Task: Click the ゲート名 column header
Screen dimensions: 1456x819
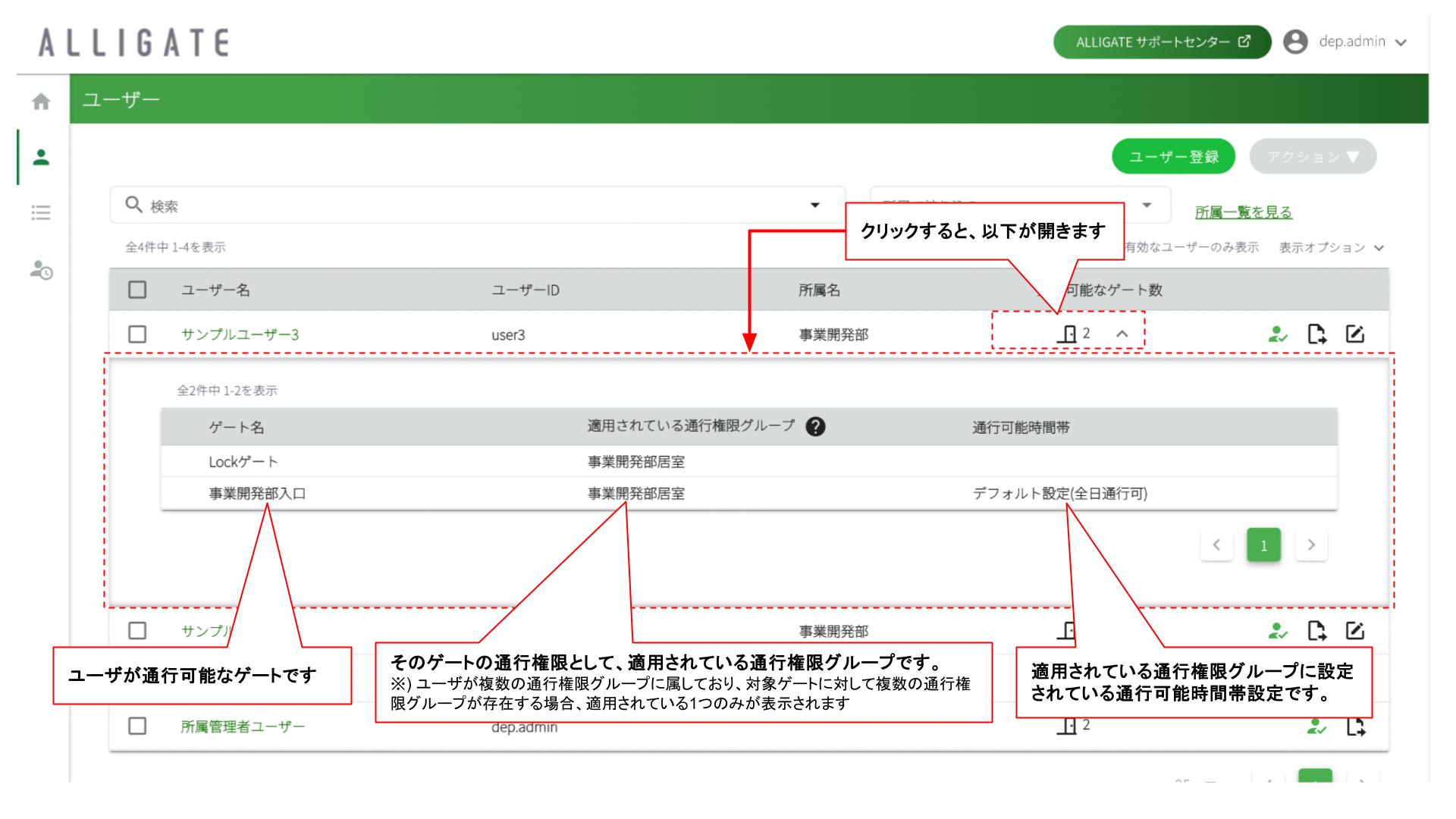Action: click(x=237, y=428)
